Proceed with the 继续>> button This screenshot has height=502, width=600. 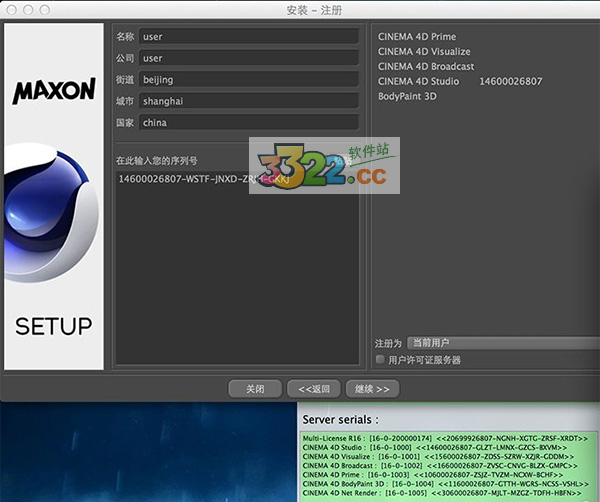point(372,388)
